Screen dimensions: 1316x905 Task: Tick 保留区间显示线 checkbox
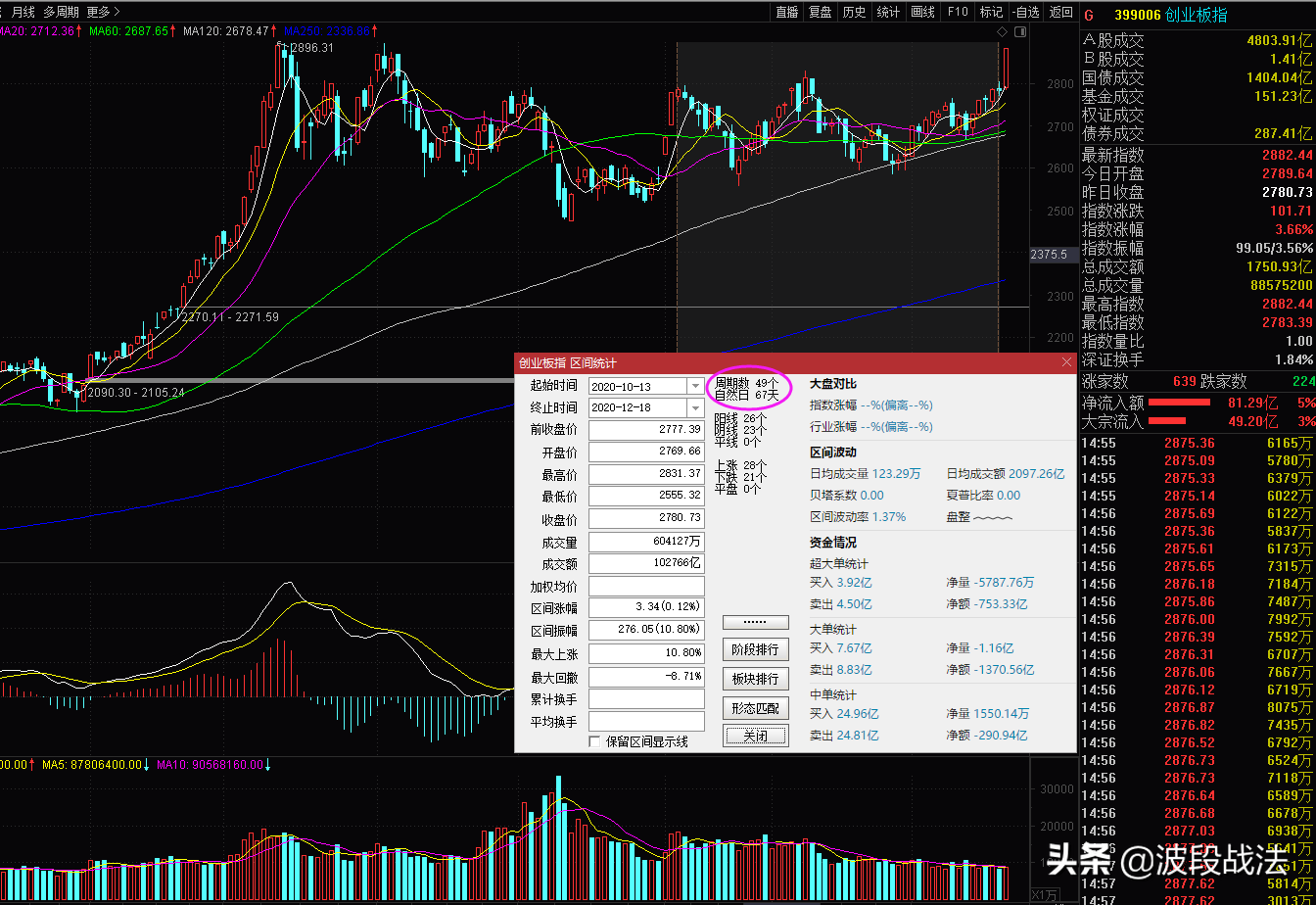pyautogui.click(x=594, y=741)
